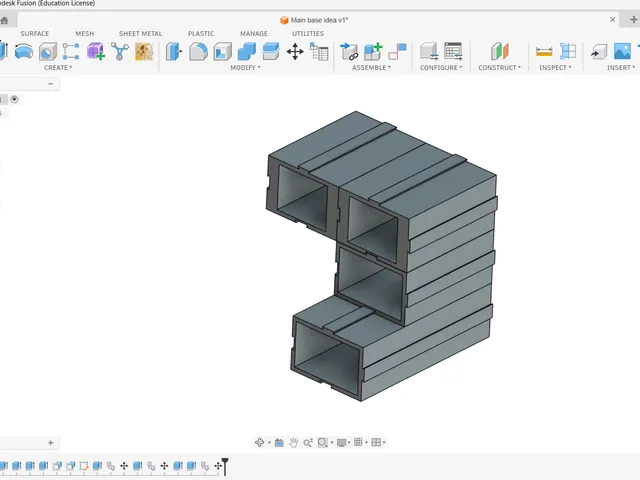Select the Press Pull tool
This screenshot has width=640, height=480.
pyautogui.click(x=174, y=52)
